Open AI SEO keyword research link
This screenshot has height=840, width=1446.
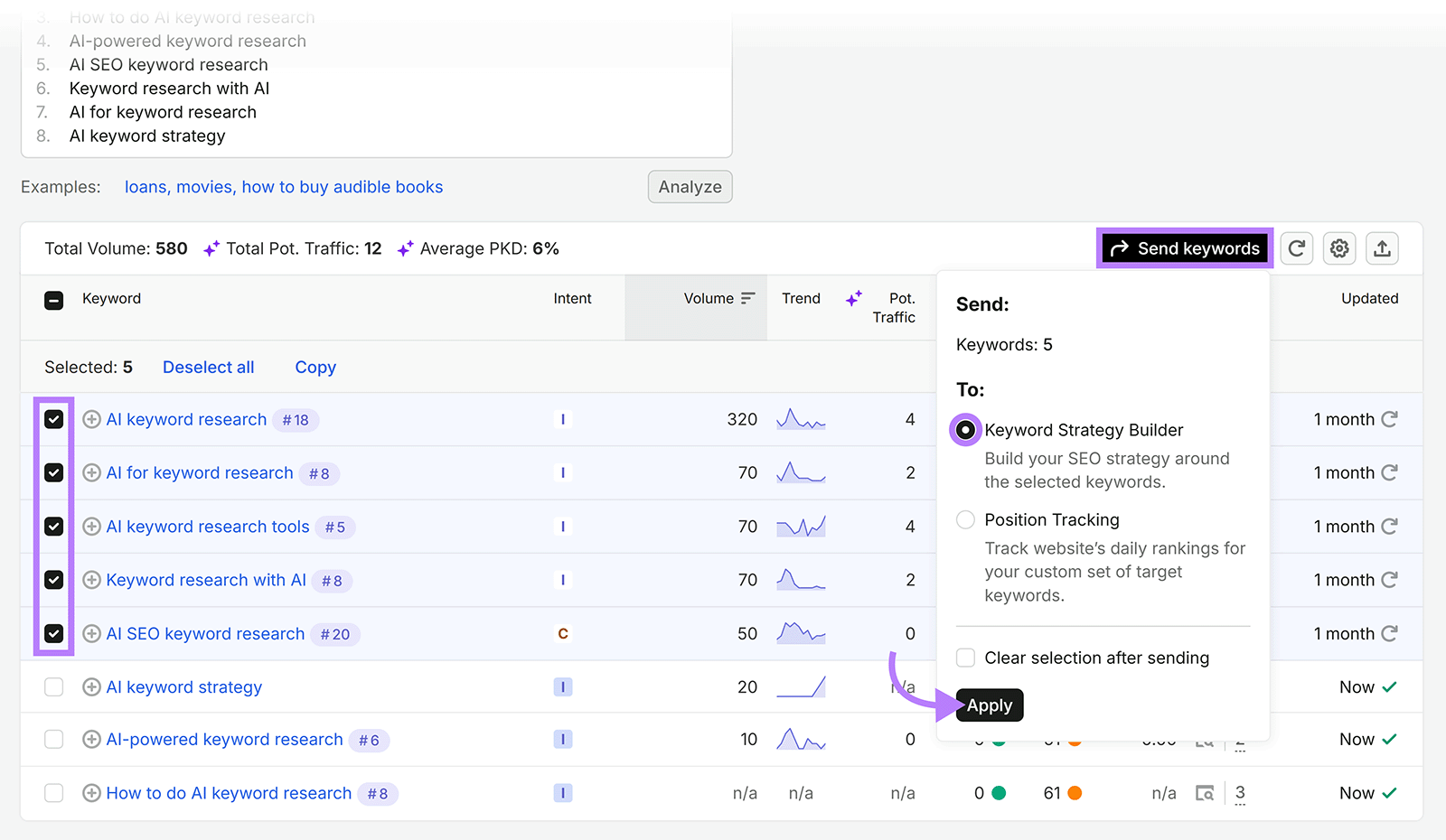(x=205, y=633)
